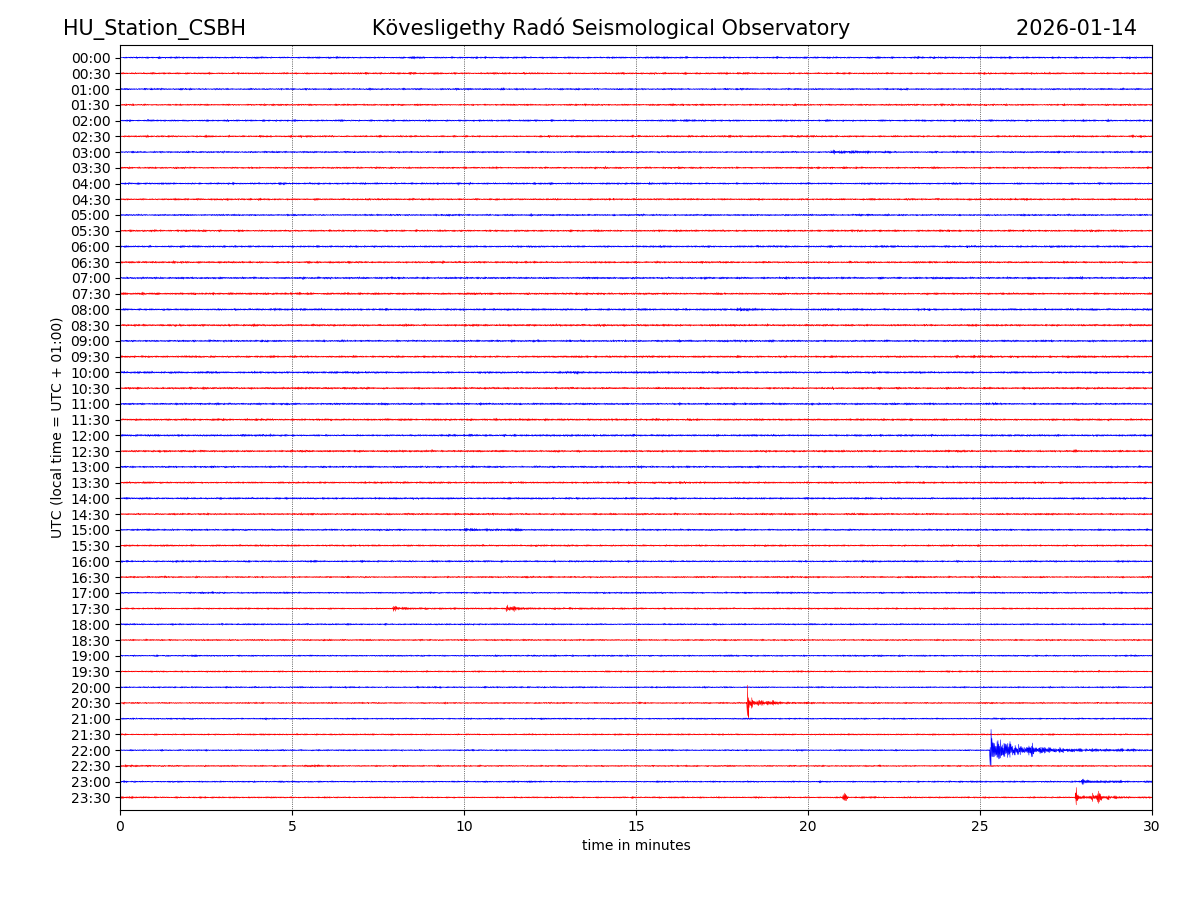Click the 15 tick on the minutes axis

(636, 826)
